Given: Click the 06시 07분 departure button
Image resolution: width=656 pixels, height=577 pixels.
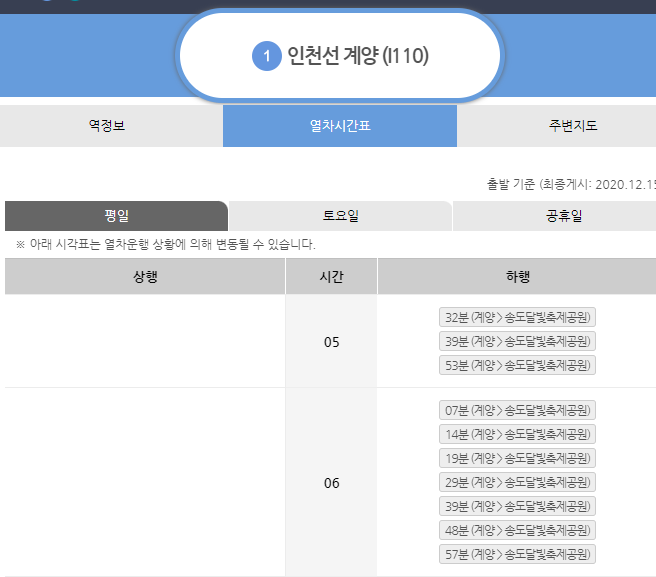Looking at the screenshot, I should [518, 410].
